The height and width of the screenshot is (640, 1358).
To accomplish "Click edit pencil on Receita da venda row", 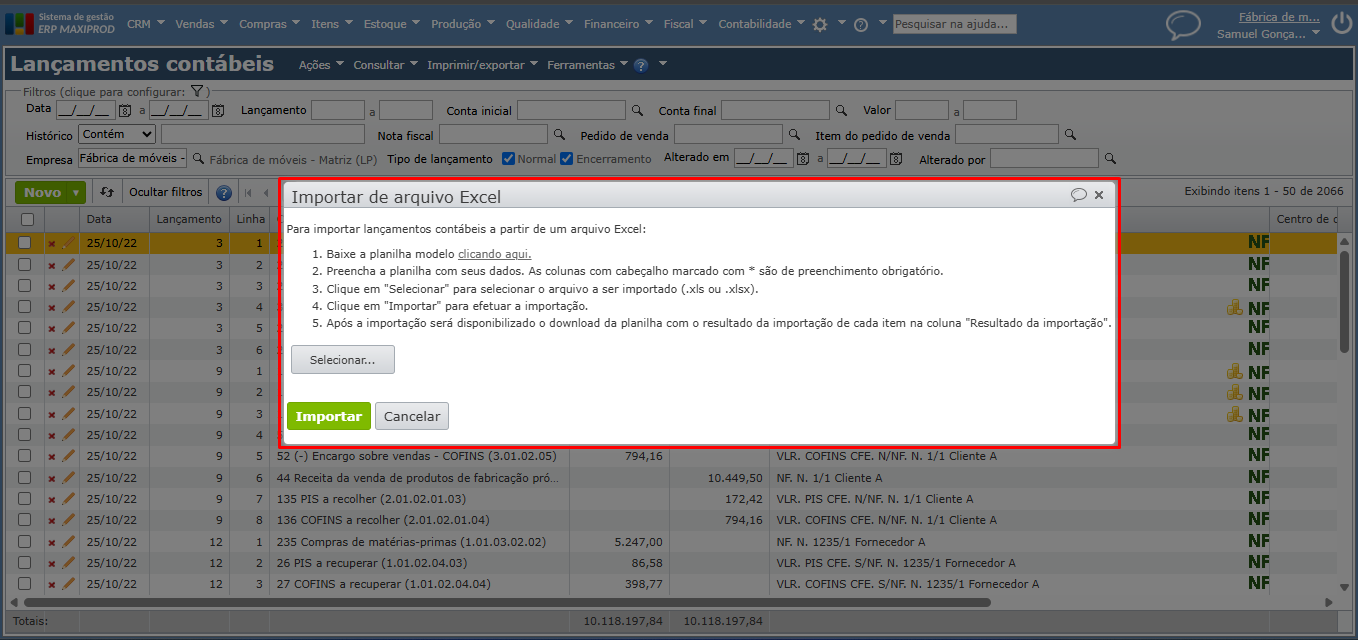I will pyautogui.click(x=69, y=477).
